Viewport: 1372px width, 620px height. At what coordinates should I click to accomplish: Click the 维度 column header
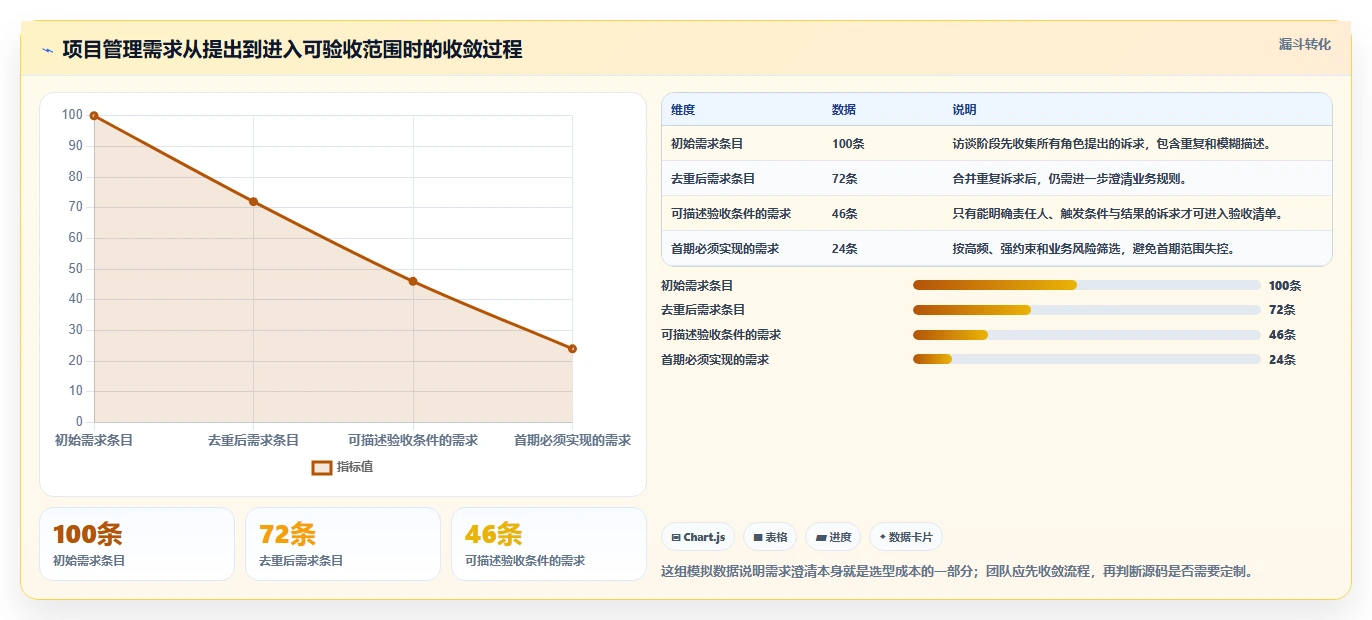683,110
